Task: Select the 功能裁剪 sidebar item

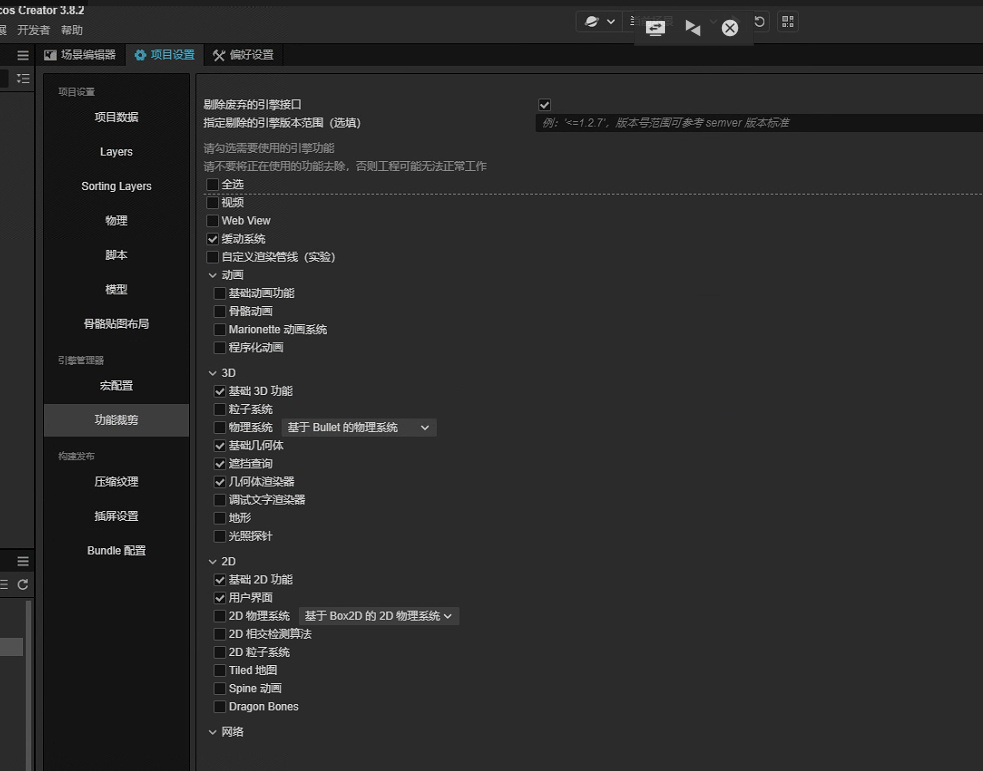Action: tap(116, 420)
